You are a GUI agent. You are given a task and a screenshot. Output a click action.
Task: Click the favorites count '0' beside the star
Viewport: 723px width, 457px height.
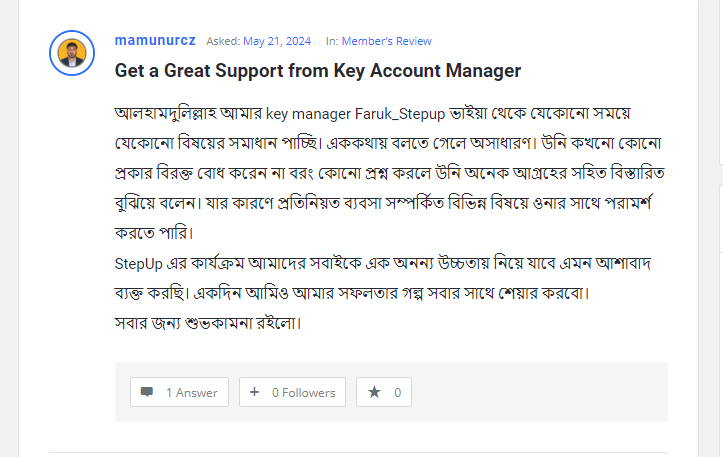pos(397,393)
